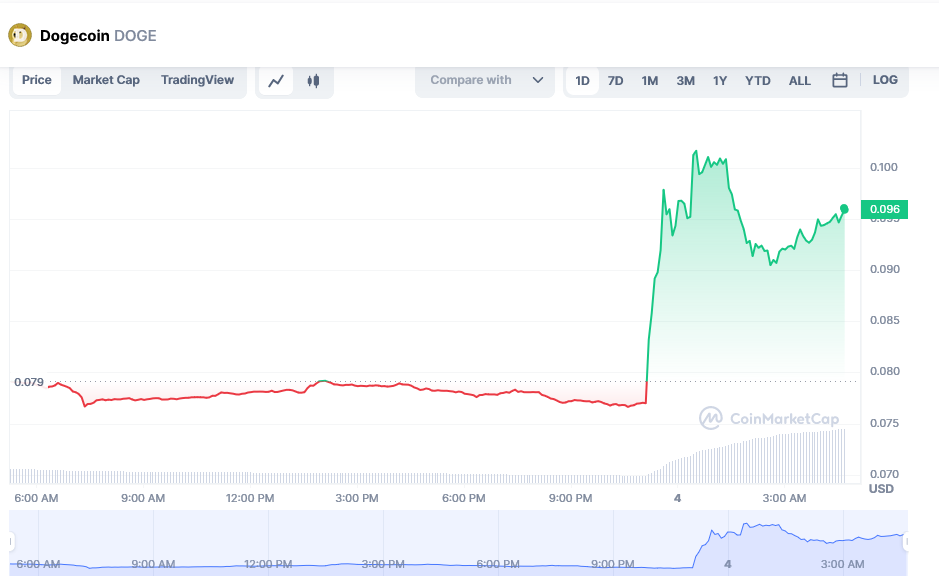
Task: Select the ALL time range
Action: (799, 81)
